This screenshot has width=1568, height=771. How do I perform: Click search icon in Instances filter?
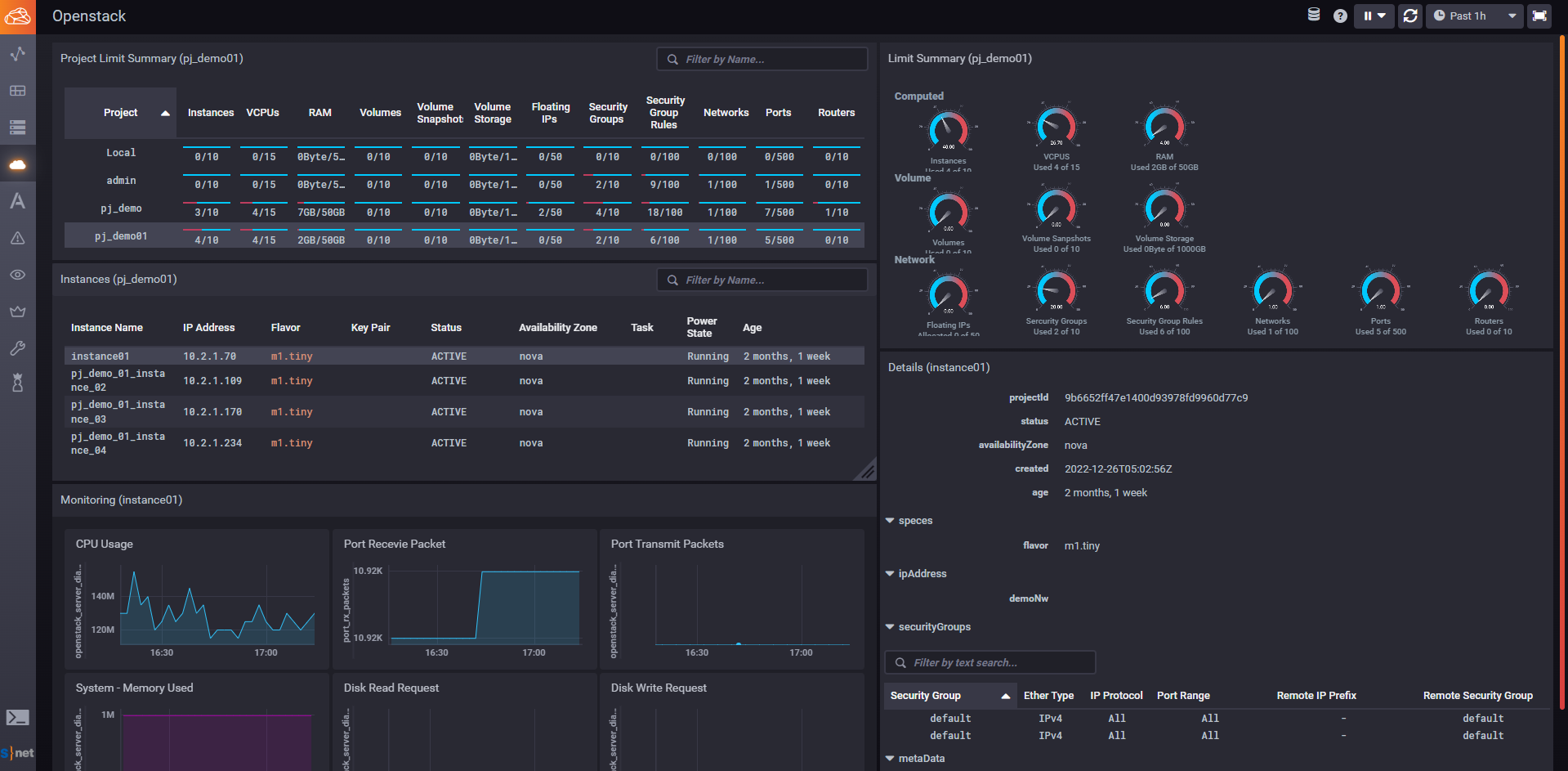tap(672, 280)
